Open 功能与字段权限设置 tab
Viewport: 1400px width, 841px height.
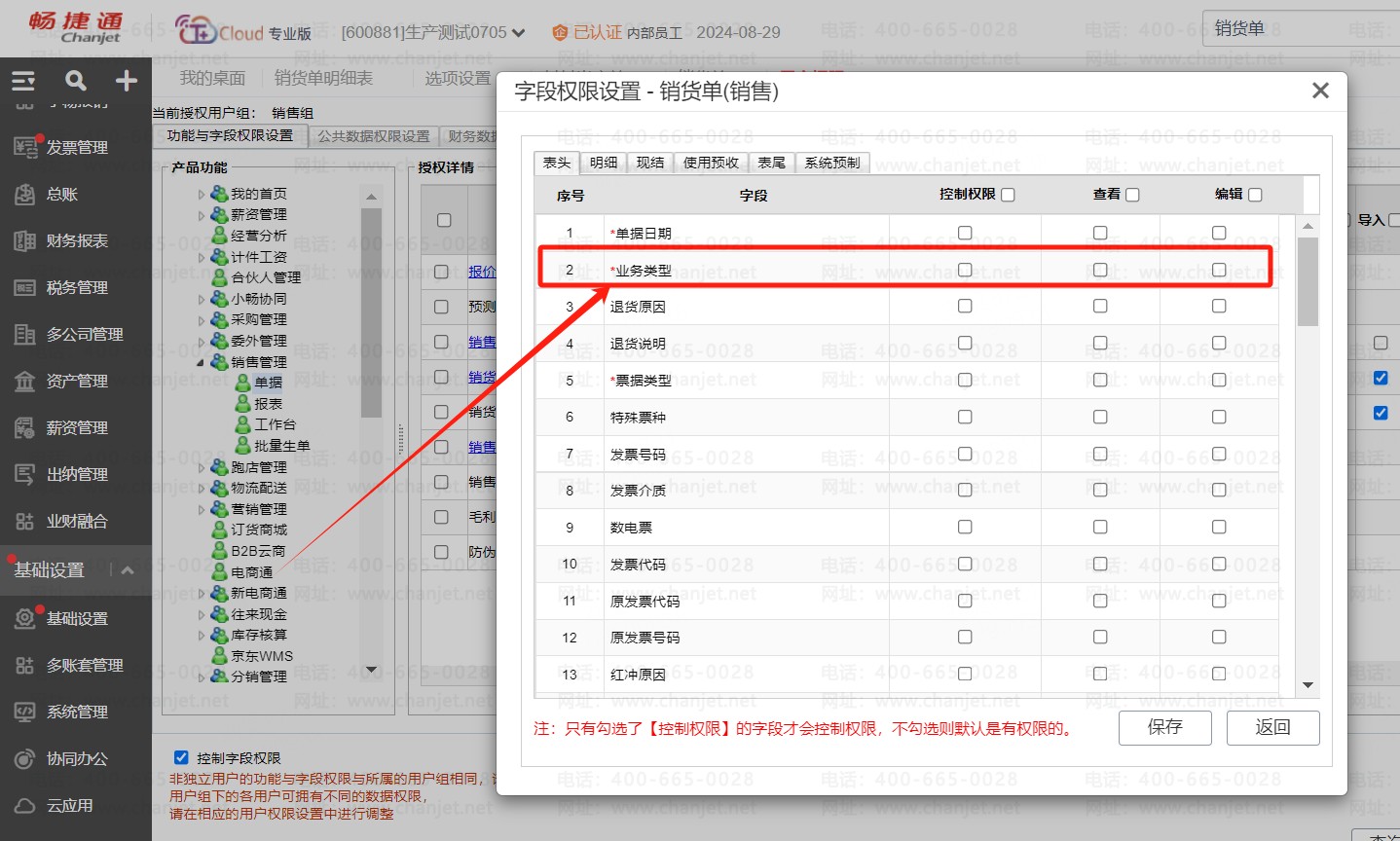230,135
